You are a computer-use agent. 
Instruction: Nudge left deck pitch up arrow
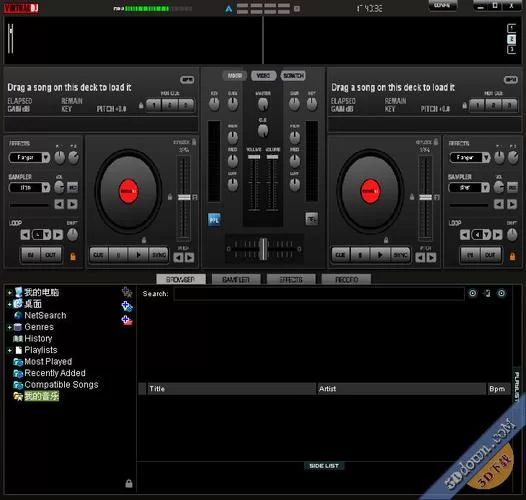tap(190, 258)
